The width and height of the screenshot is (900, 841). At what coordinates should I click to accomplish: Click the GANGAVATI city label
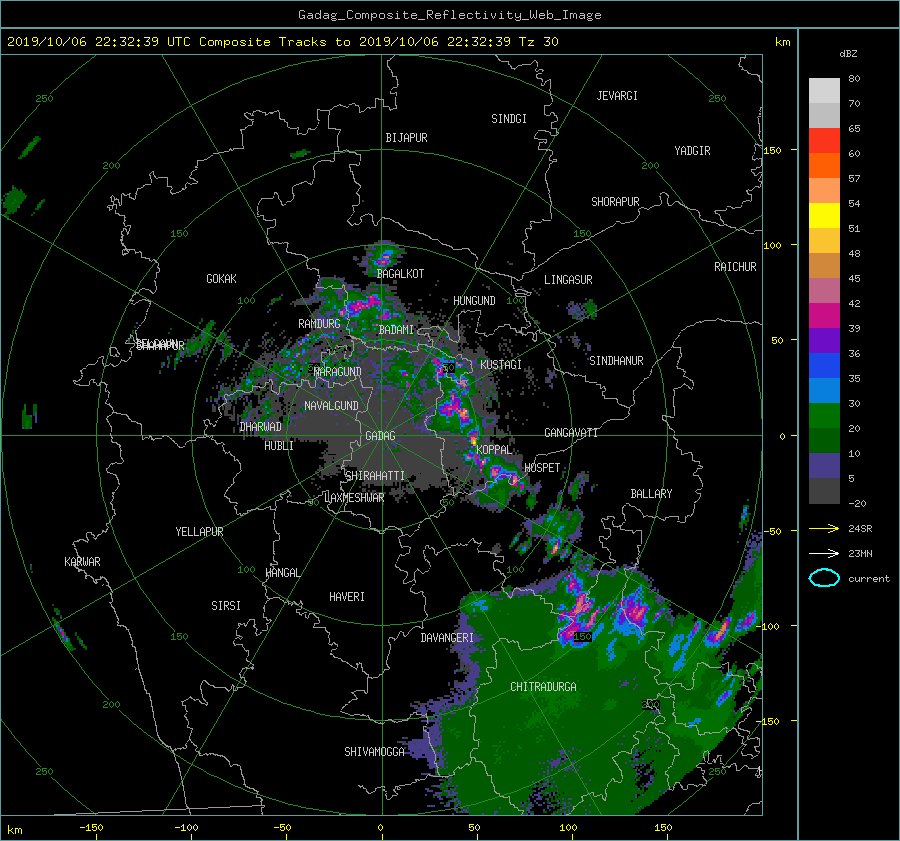coord(571,432)
